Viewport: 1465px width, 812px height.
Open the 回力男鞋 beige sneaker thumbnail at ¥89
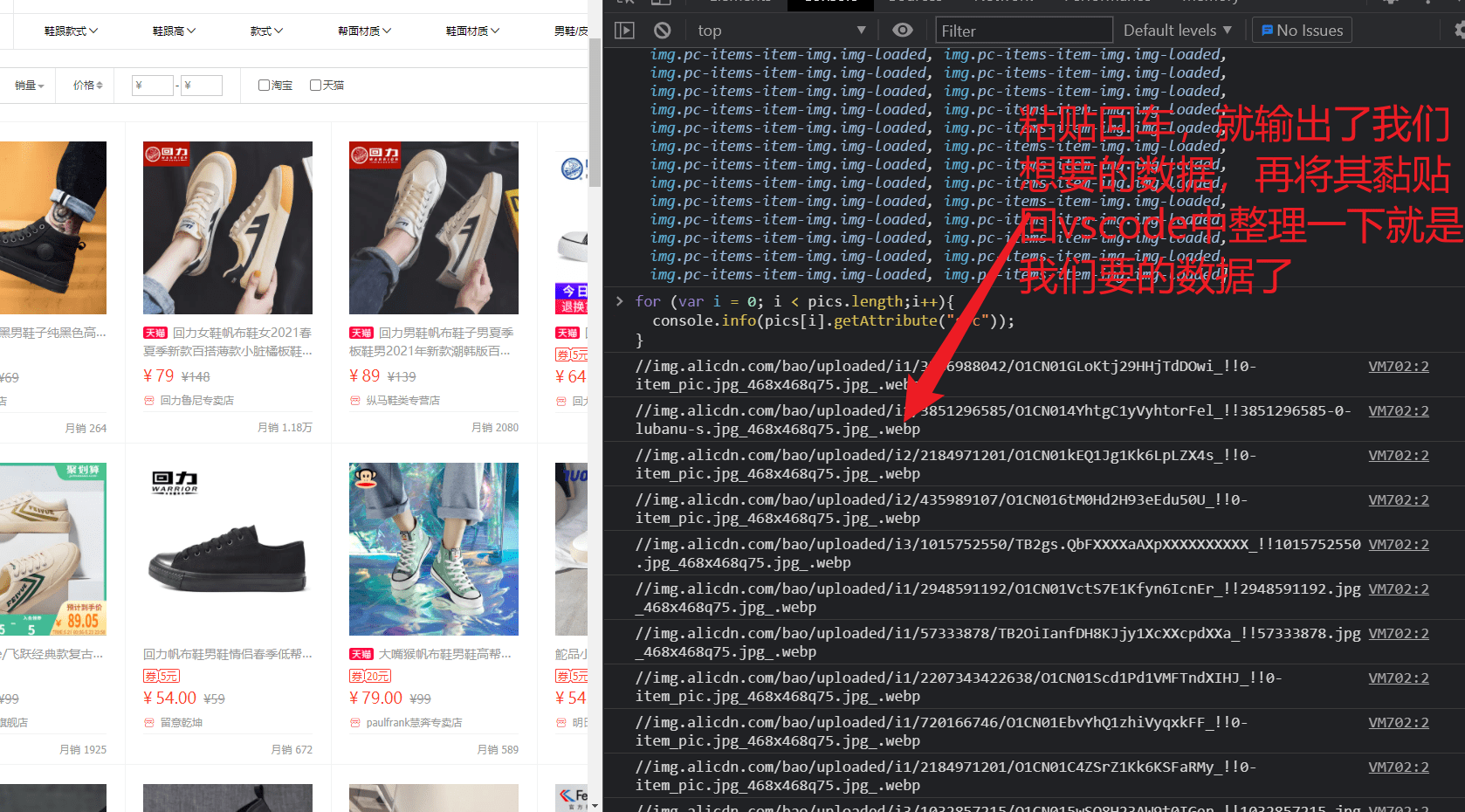434,228
